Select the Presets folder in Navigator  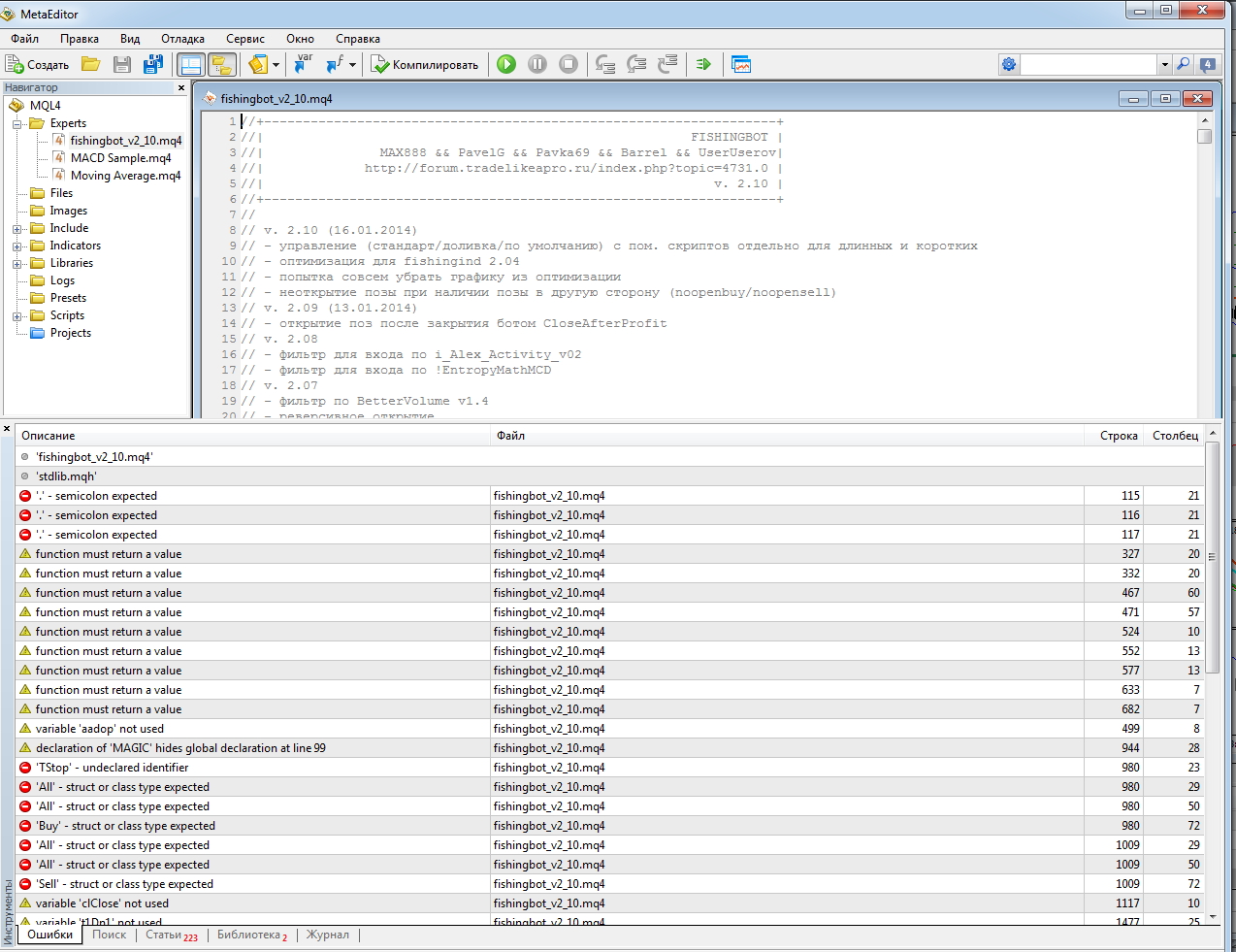(68, 298)
